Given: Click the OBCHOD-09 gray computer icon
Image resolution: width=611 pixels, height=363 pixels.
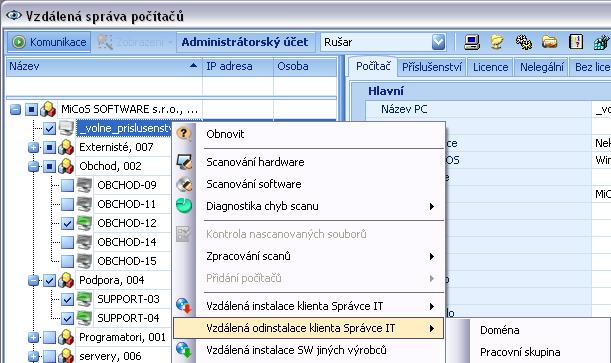Looking at the screenshot, I should [x=84, y=185].
